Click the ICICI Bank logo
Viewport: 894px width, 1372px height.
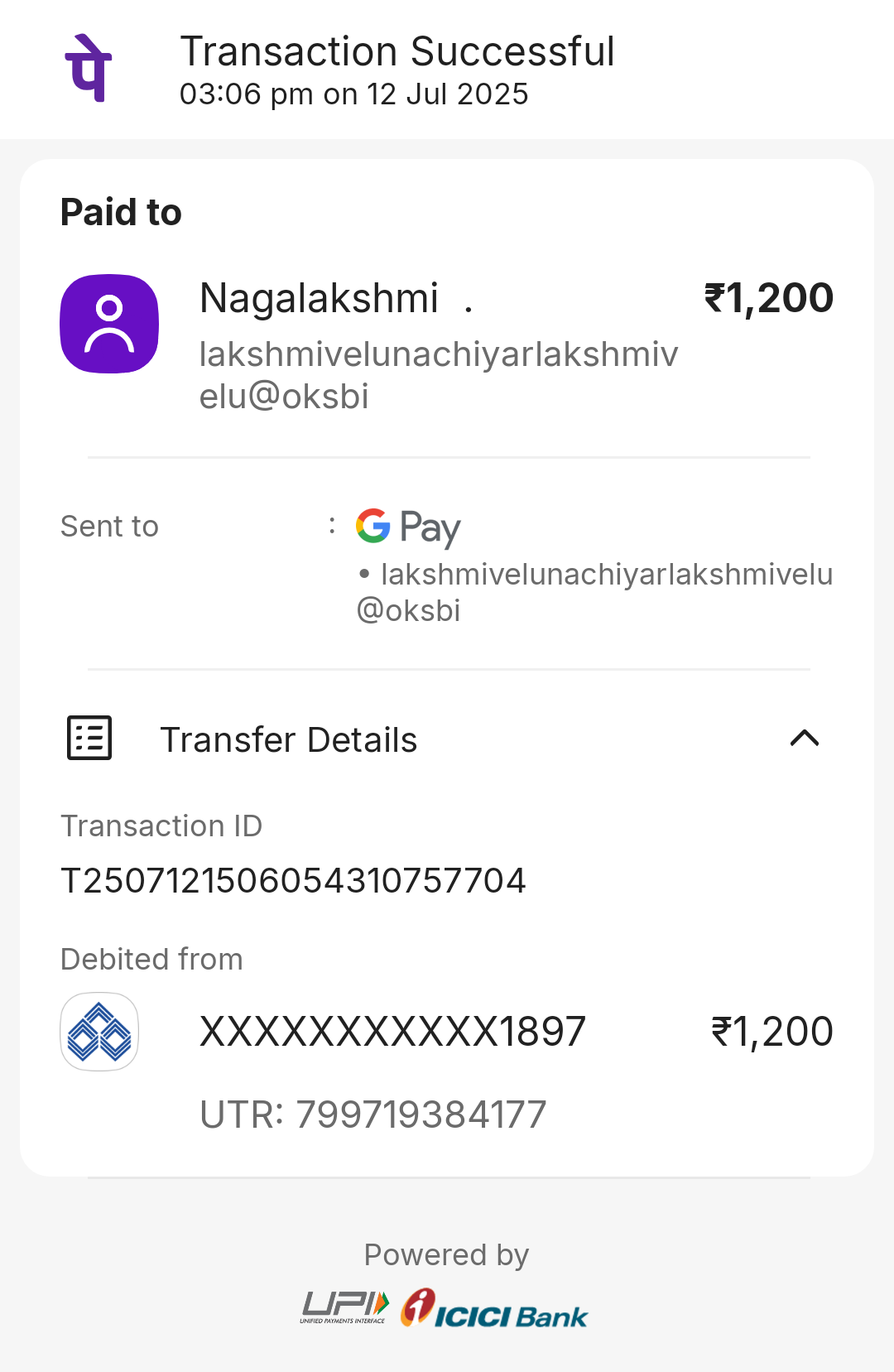tap(494, 1309)
